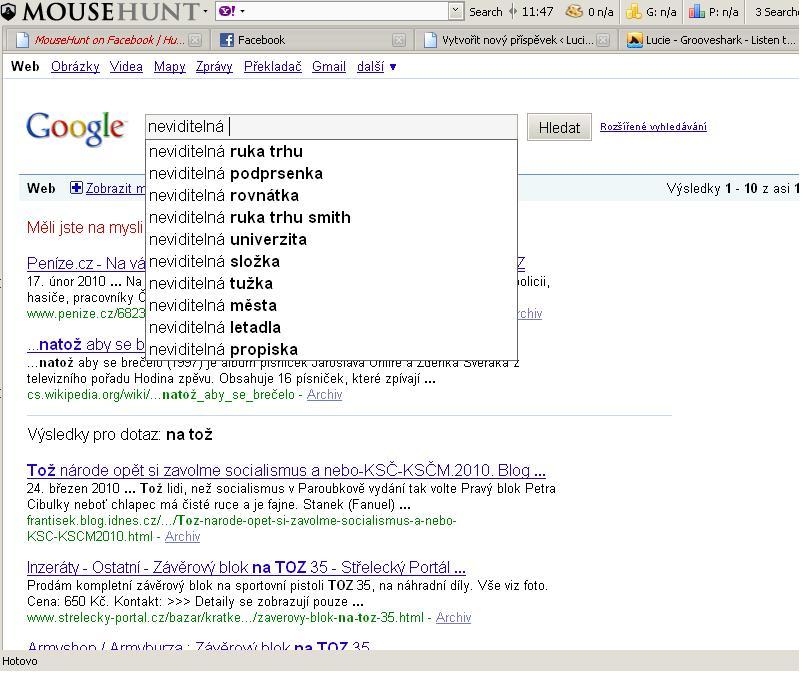The height and width of the screenshot is (673, 803).
Task: Select suggestion neviditelná podprsenka
Action: [x=331, y=174]
